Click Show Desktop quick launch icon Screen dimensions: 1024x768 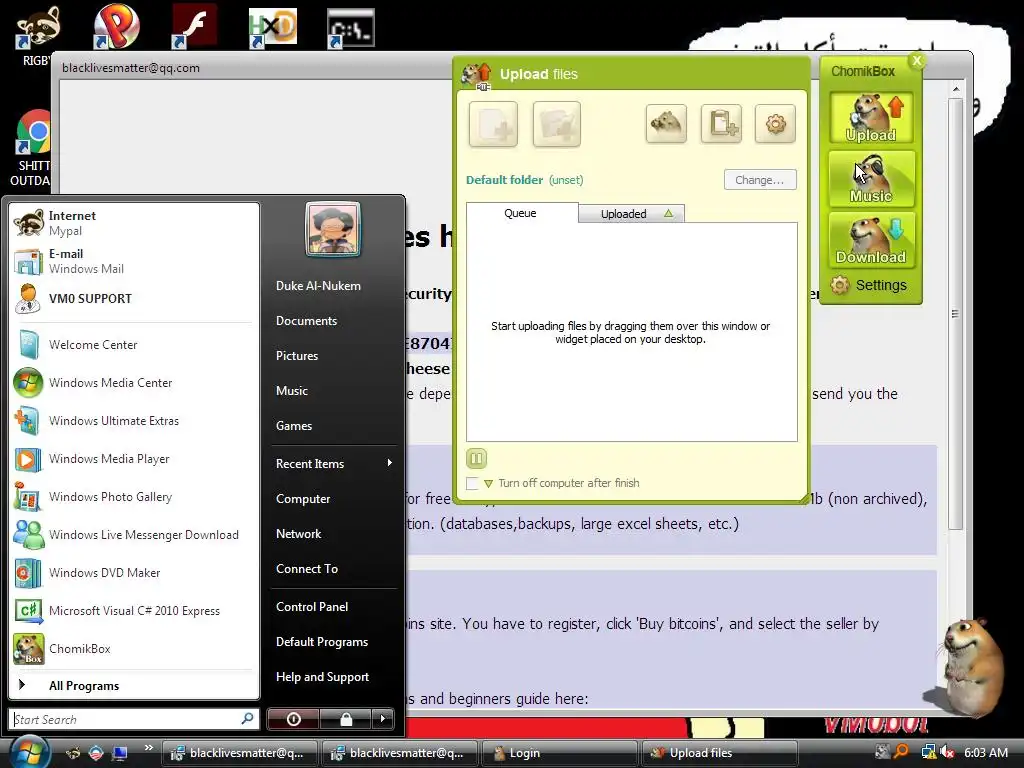pos(120,753)
